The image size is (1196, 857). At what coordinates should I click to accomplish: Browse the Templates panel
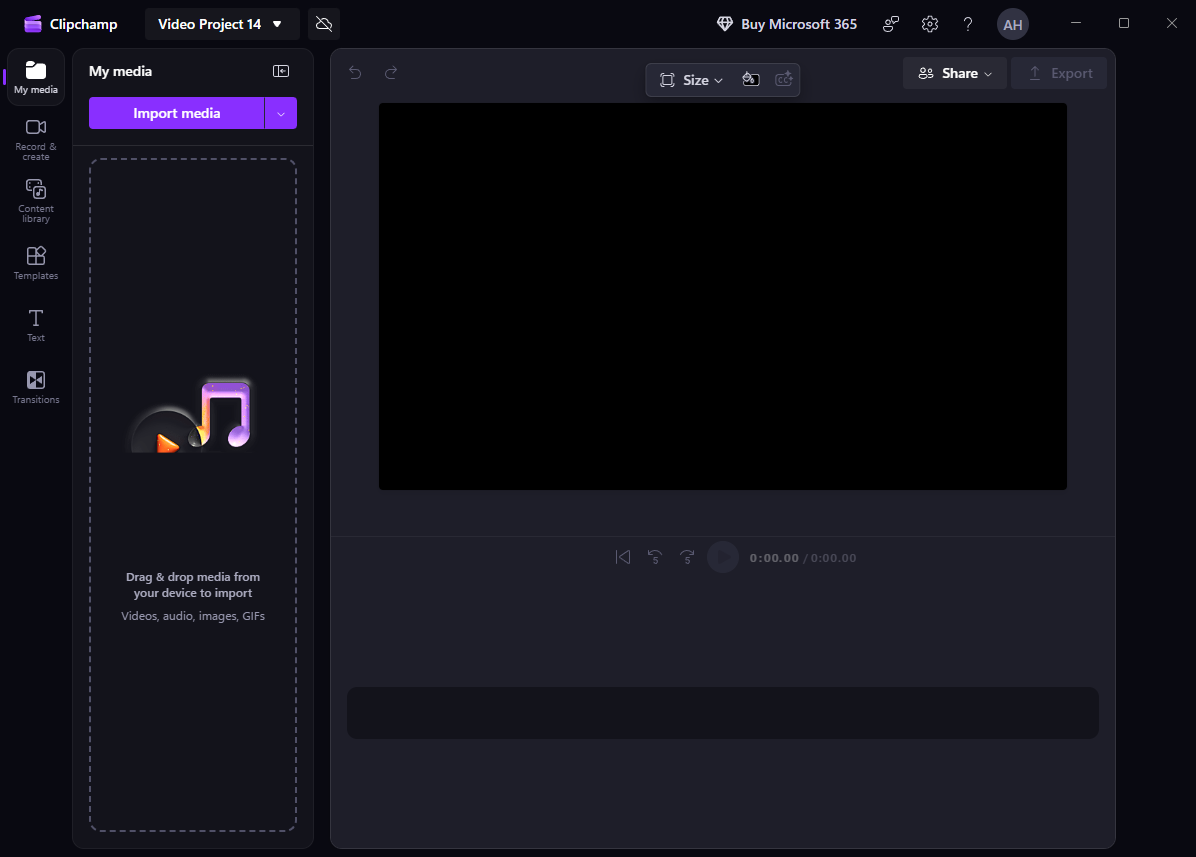click(x=35, y=262)
